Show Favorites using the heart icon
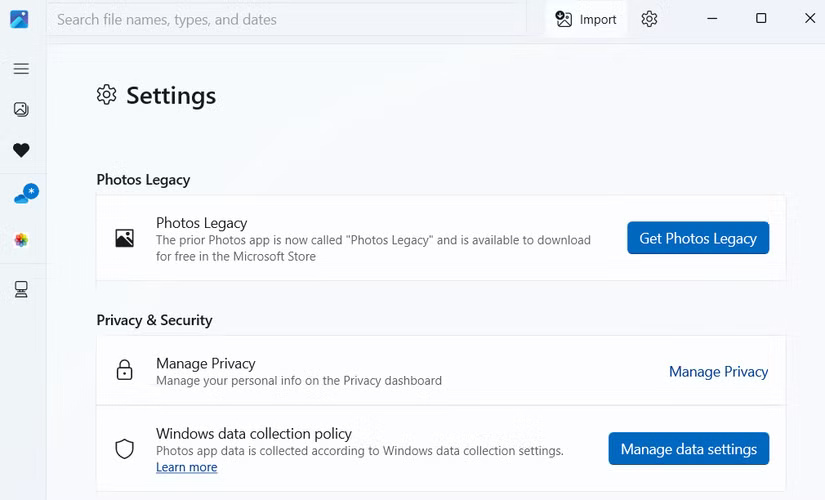The image size is (825, 500). (x=21, y=150)
